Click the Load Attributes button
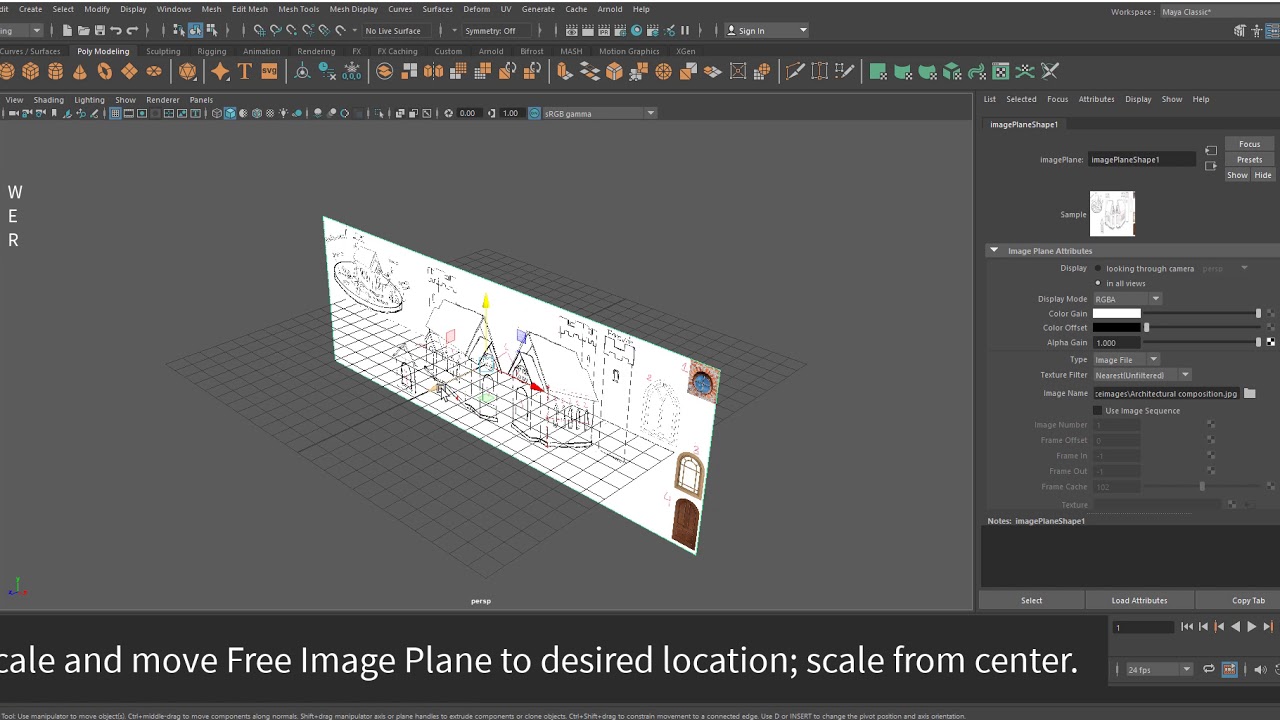Screen dimensions: 1280x720 point(1139,601)
